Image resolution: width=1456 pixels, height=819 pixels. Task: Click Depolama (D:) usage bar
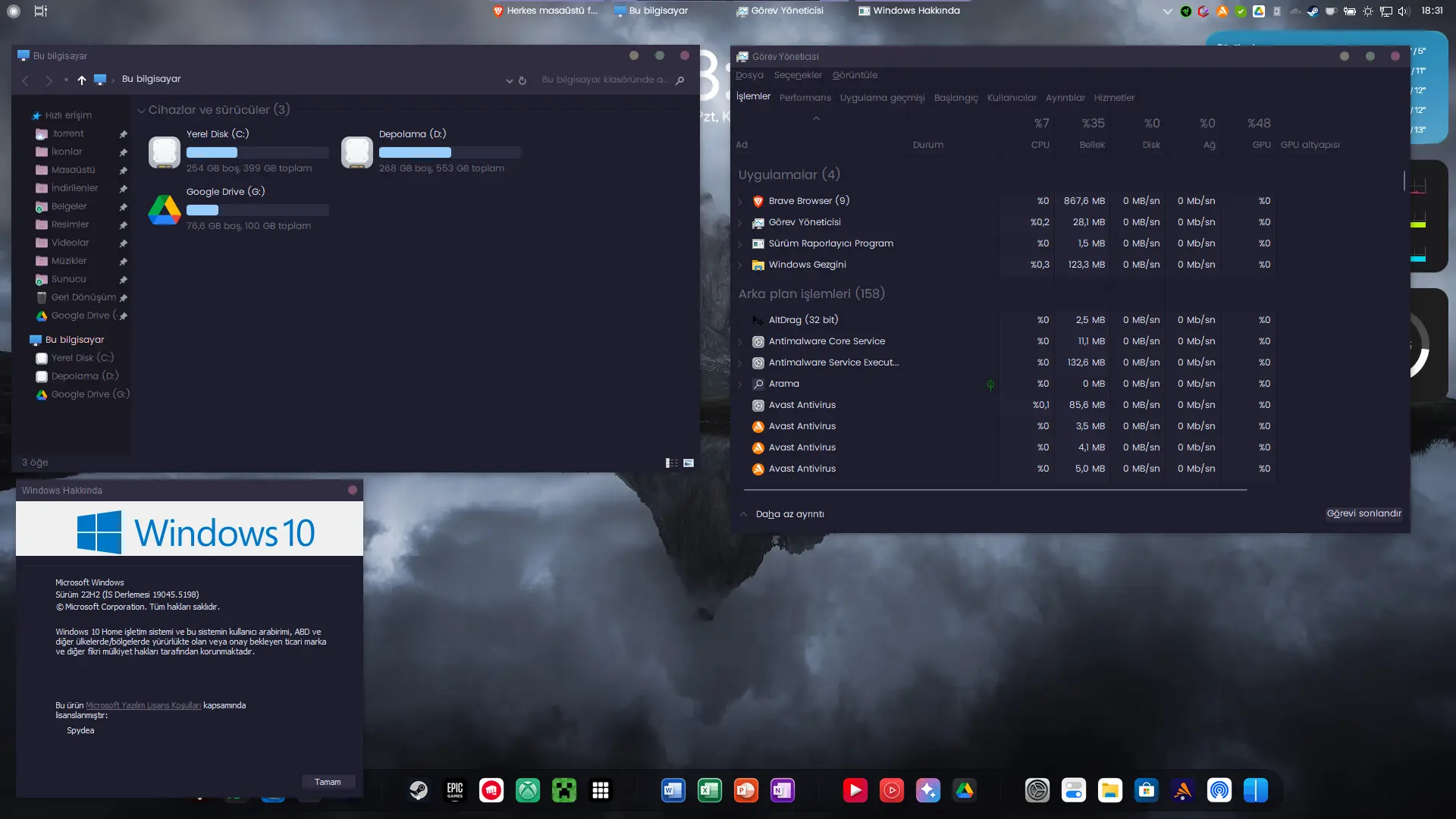pyautogui.click(x=450, y=152)
